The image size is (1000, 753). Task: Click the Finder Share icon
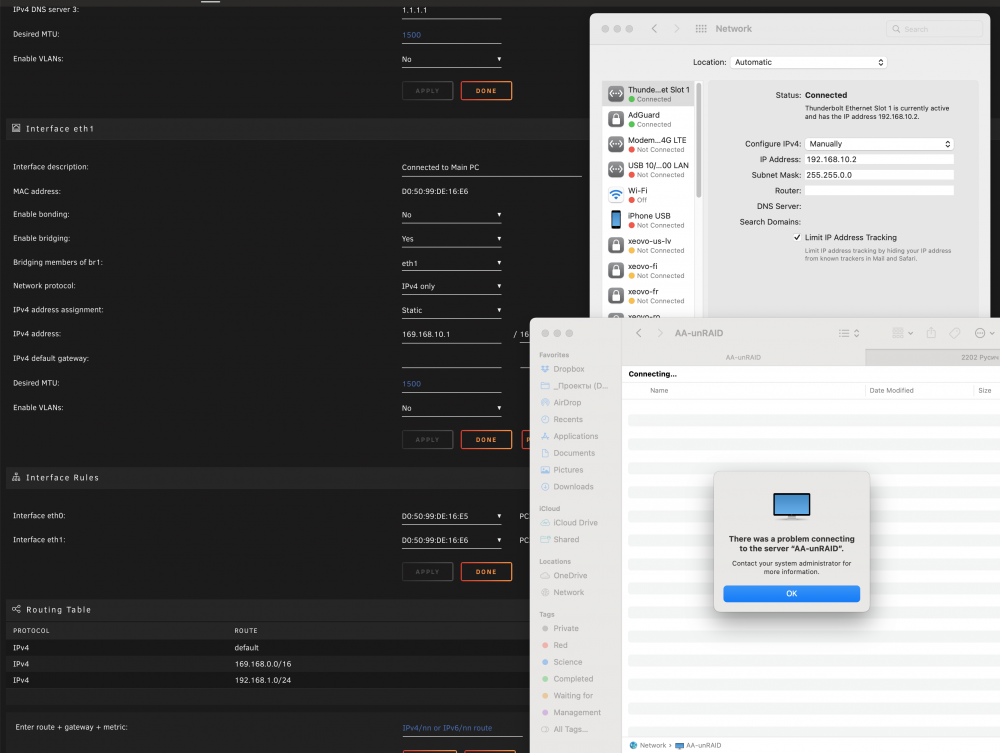point(931,333)
